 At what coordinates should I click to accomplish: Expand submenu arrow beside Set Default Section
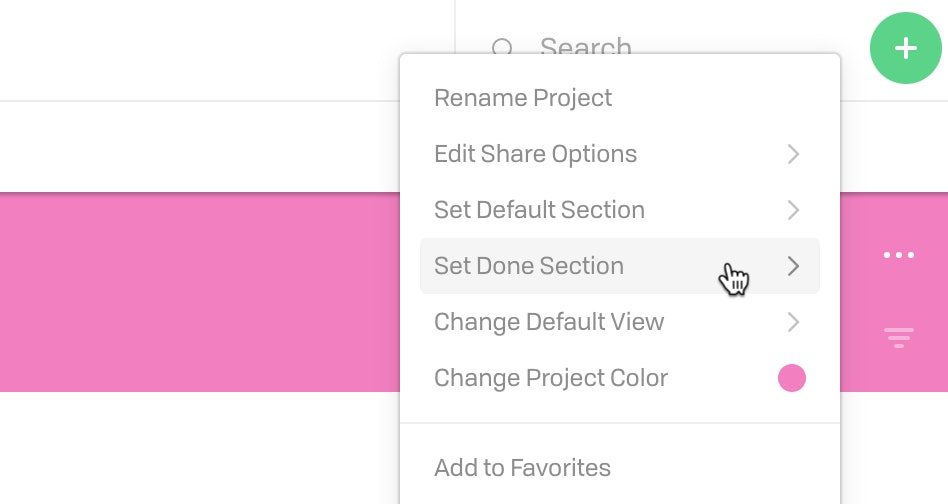(793, 210)
